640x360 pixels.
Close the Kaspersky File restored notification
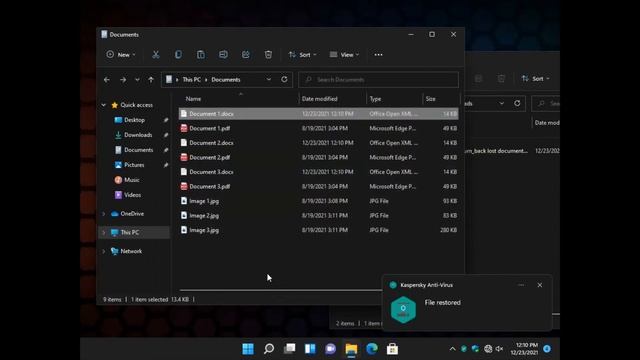(540, 285)
